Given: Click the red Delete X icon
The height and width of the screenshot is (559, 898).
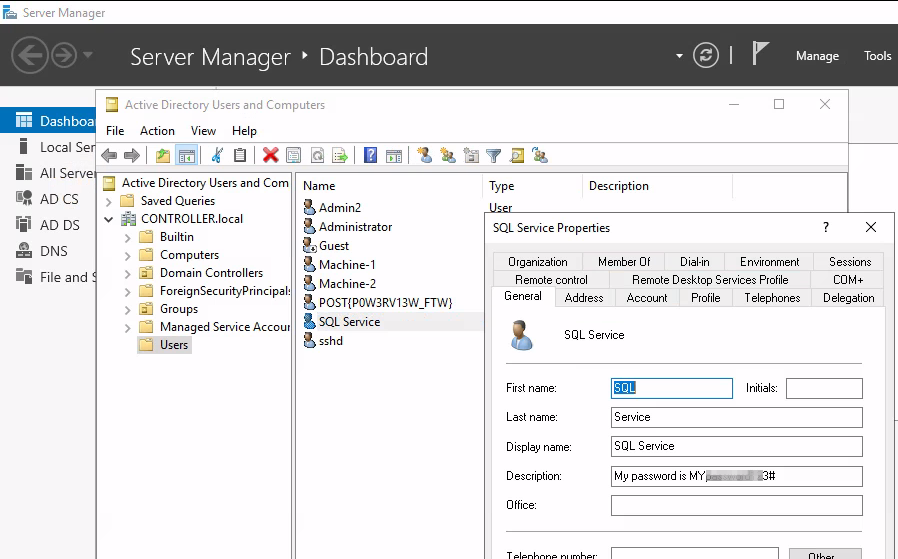Looking at the screenshot, I should (270, 155).
